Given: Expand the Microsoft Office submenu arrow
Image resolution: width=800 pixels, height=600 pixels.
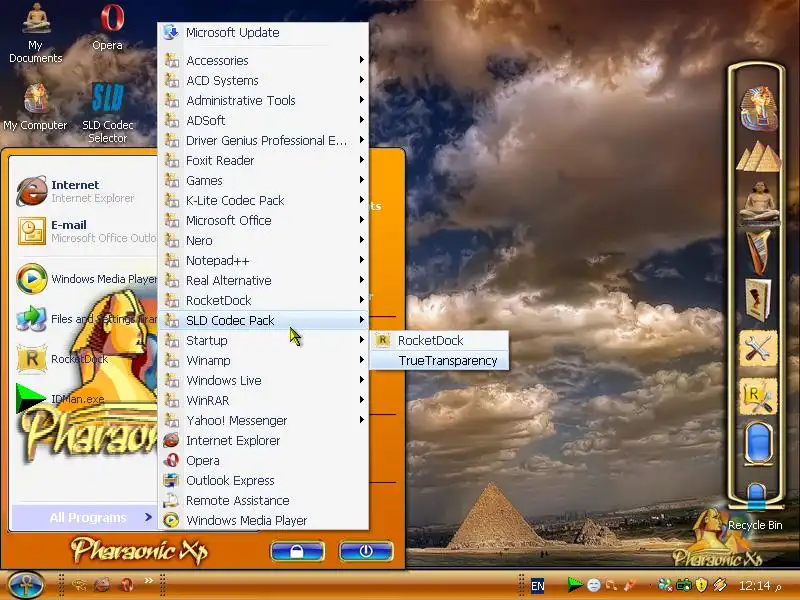Looking at the screenshot, I should tap(361, 219).
